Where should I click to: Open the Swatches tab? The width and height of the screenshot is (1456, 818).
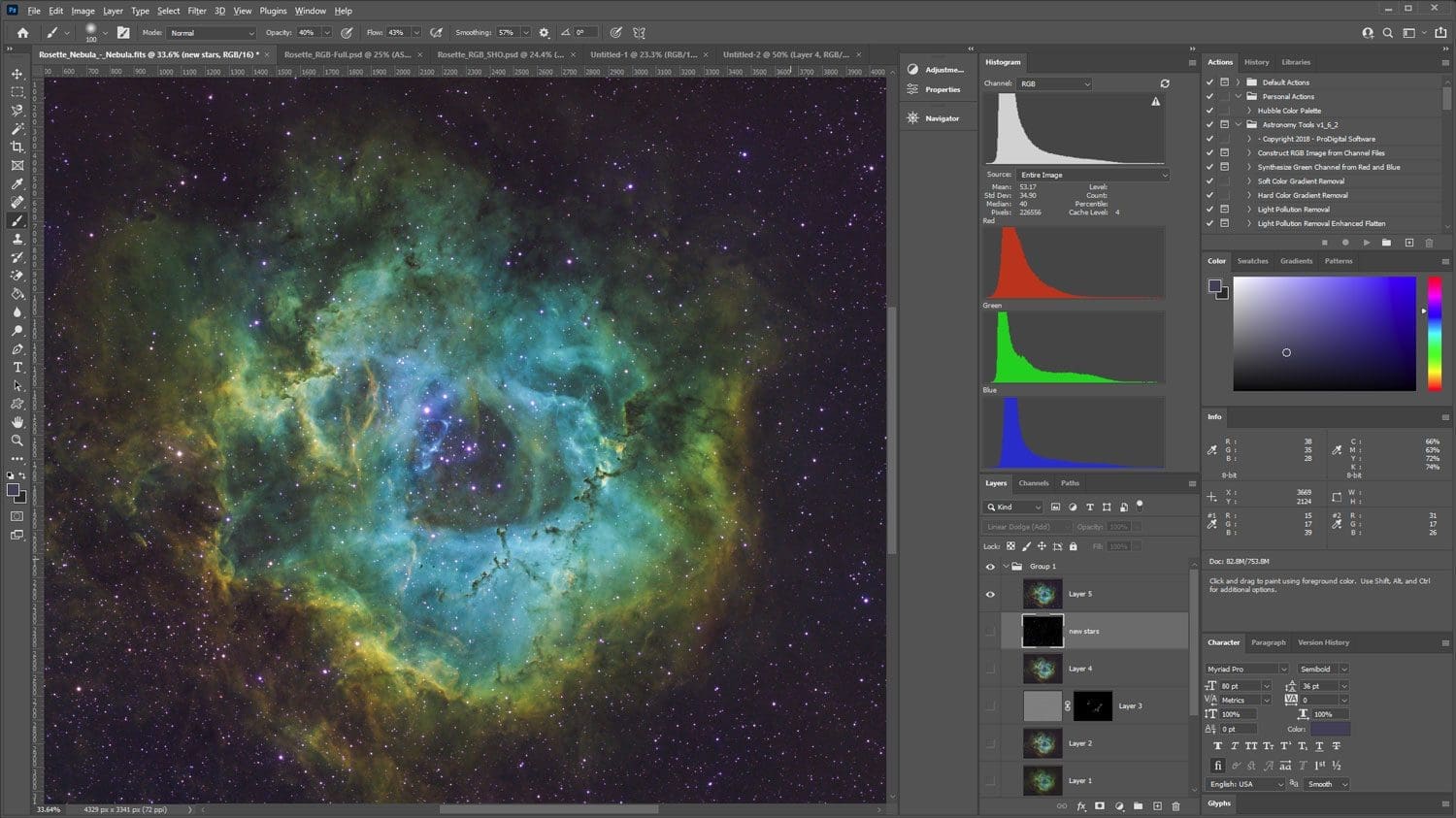[1252, 261]
